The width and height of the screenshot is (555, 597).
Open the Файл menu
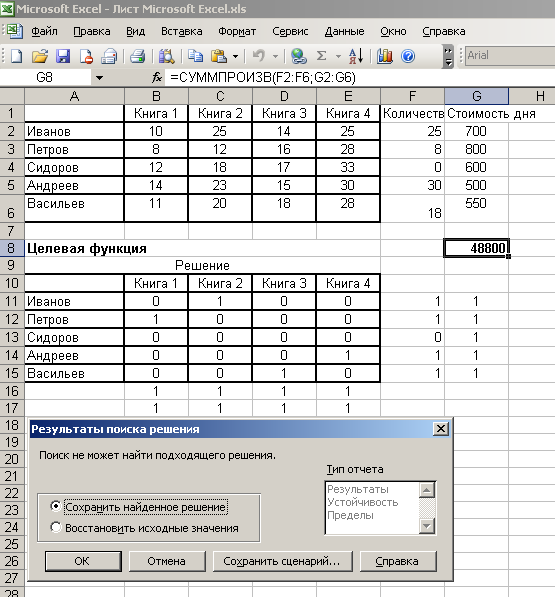[x=44, y=31]
